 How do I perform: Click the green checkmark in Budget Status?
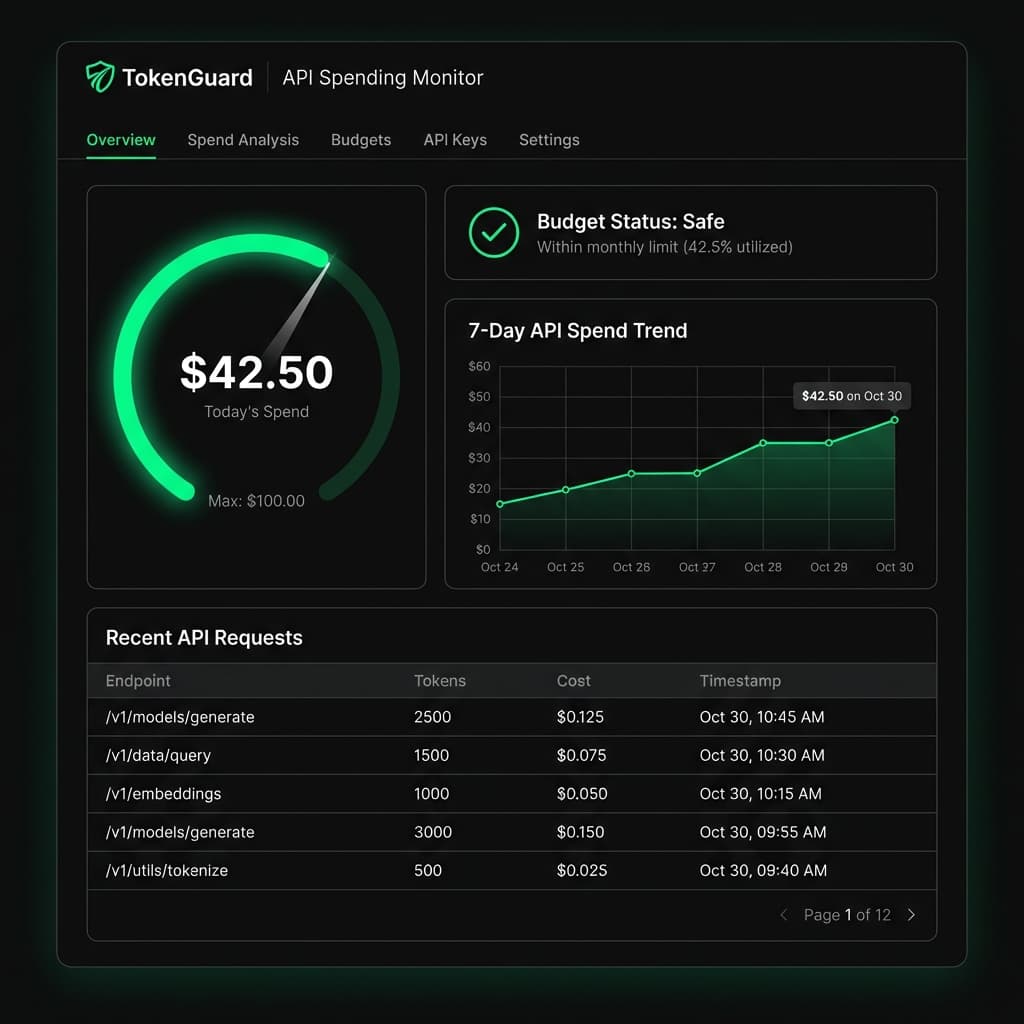pyautogui.click(x=492, y=233)
